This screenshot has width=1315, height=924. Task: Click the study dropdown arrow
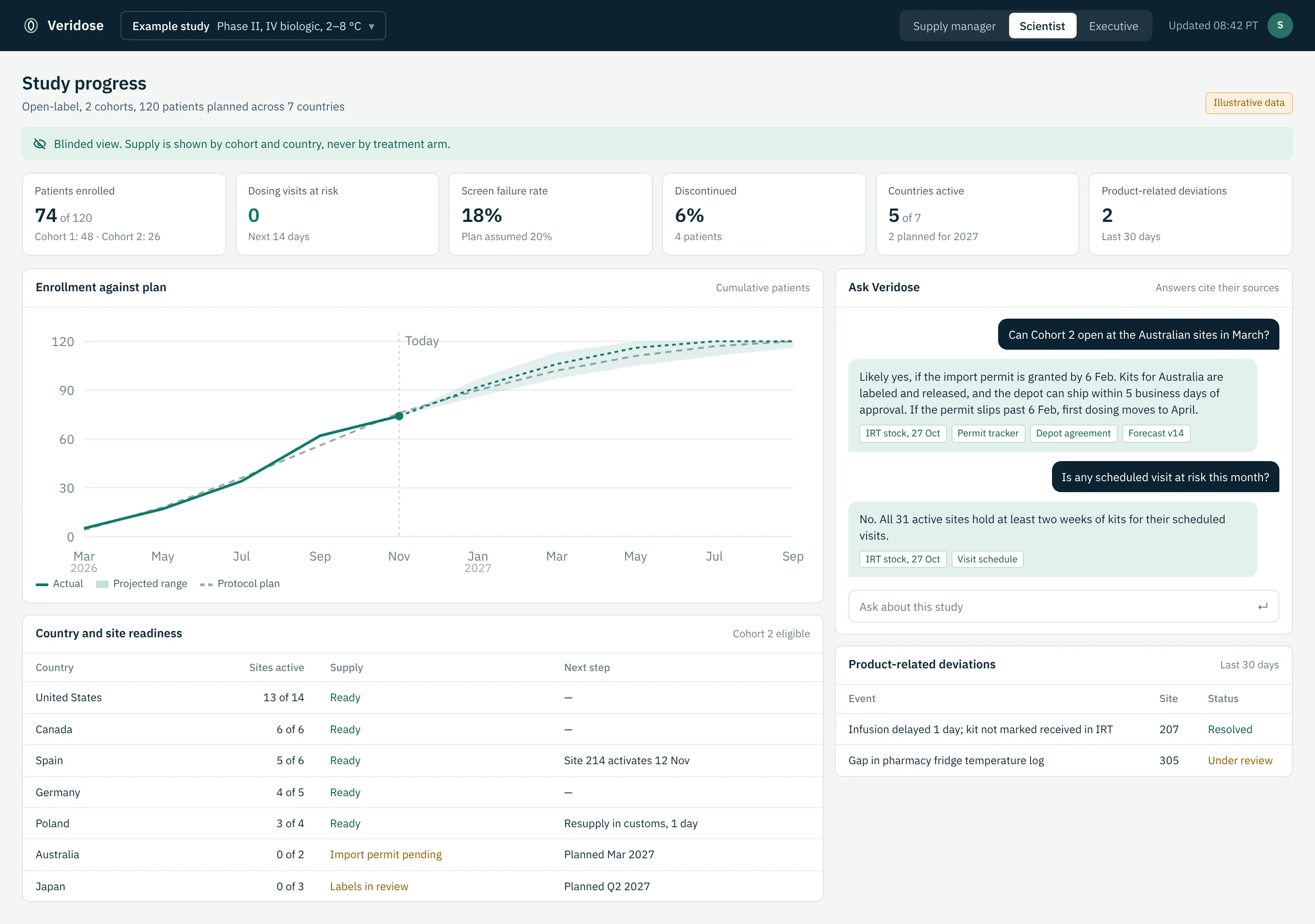[x=371, y=26]
